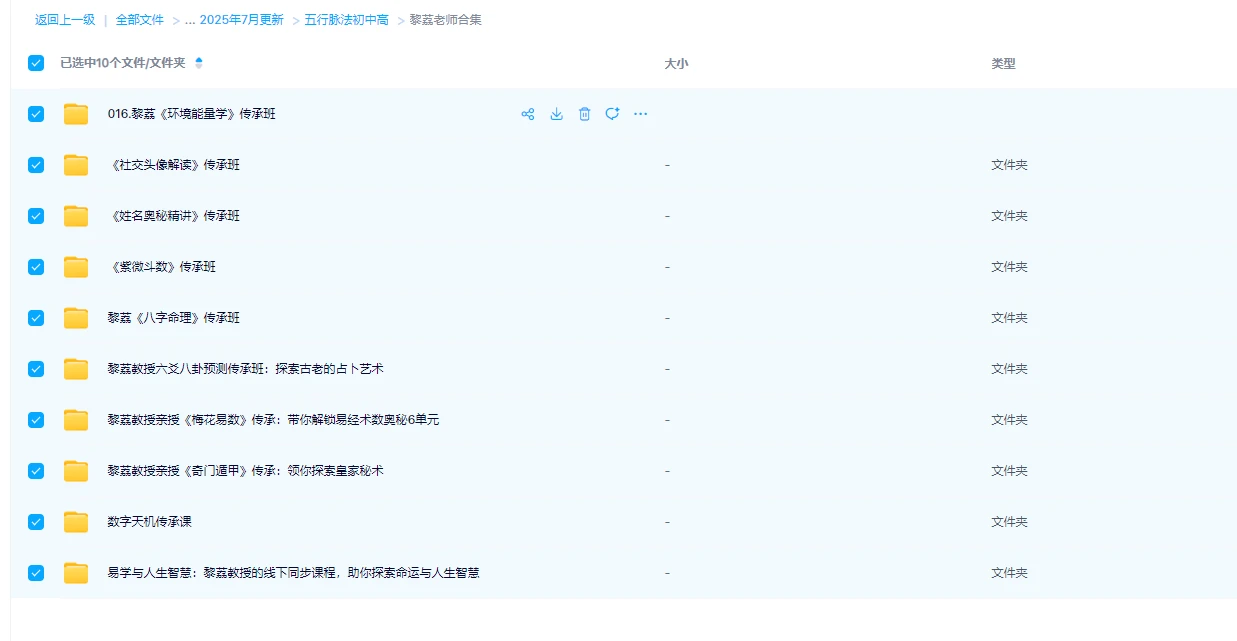Click the 返回上一级 link
Viewport: 1237px width, 641px height.
[65, 19]
